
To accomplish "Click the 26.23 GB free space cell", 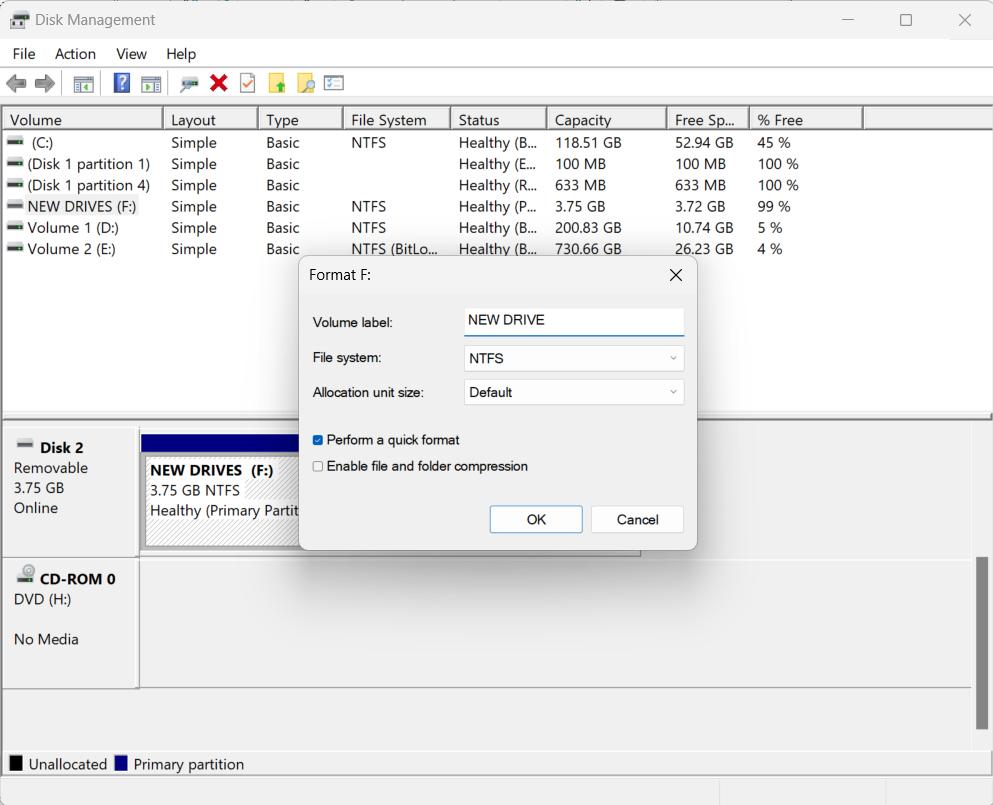I will tap(704, 249).
